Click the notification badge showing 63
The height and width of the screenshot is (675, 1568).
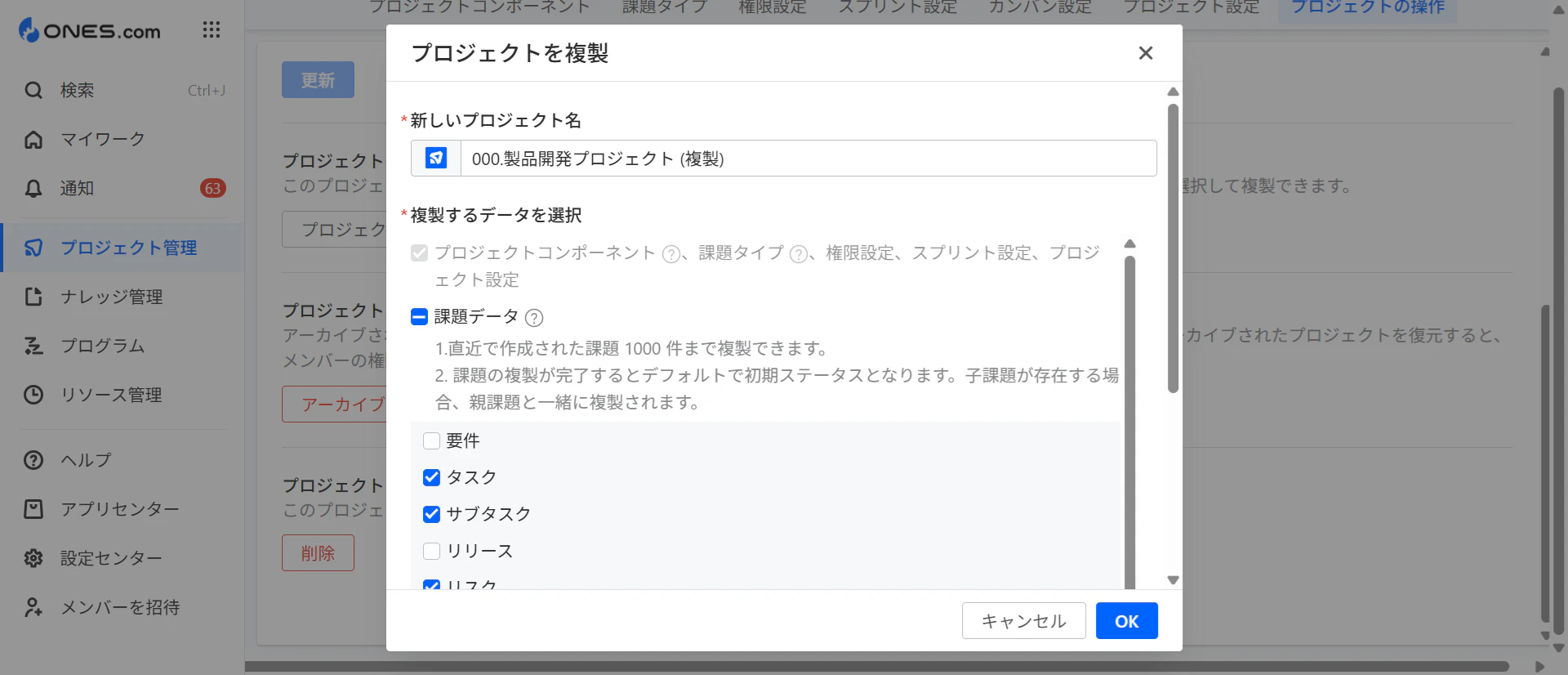(x=213, y=189)
